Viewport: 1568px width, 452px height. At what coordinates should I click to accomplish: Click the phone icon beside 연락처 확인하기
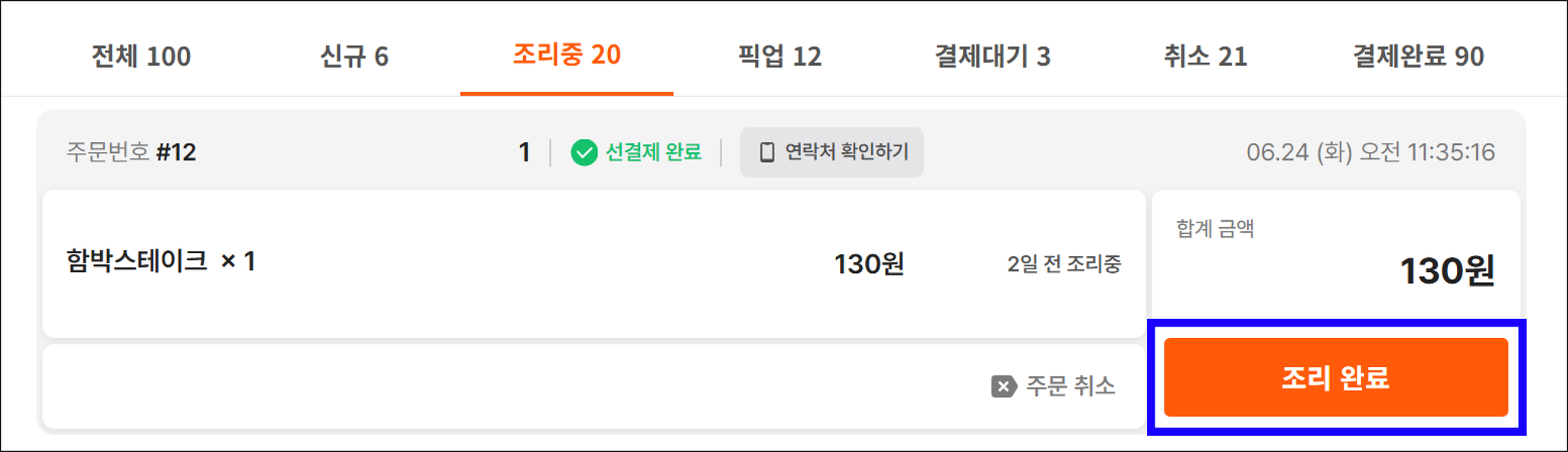[766, 152]
